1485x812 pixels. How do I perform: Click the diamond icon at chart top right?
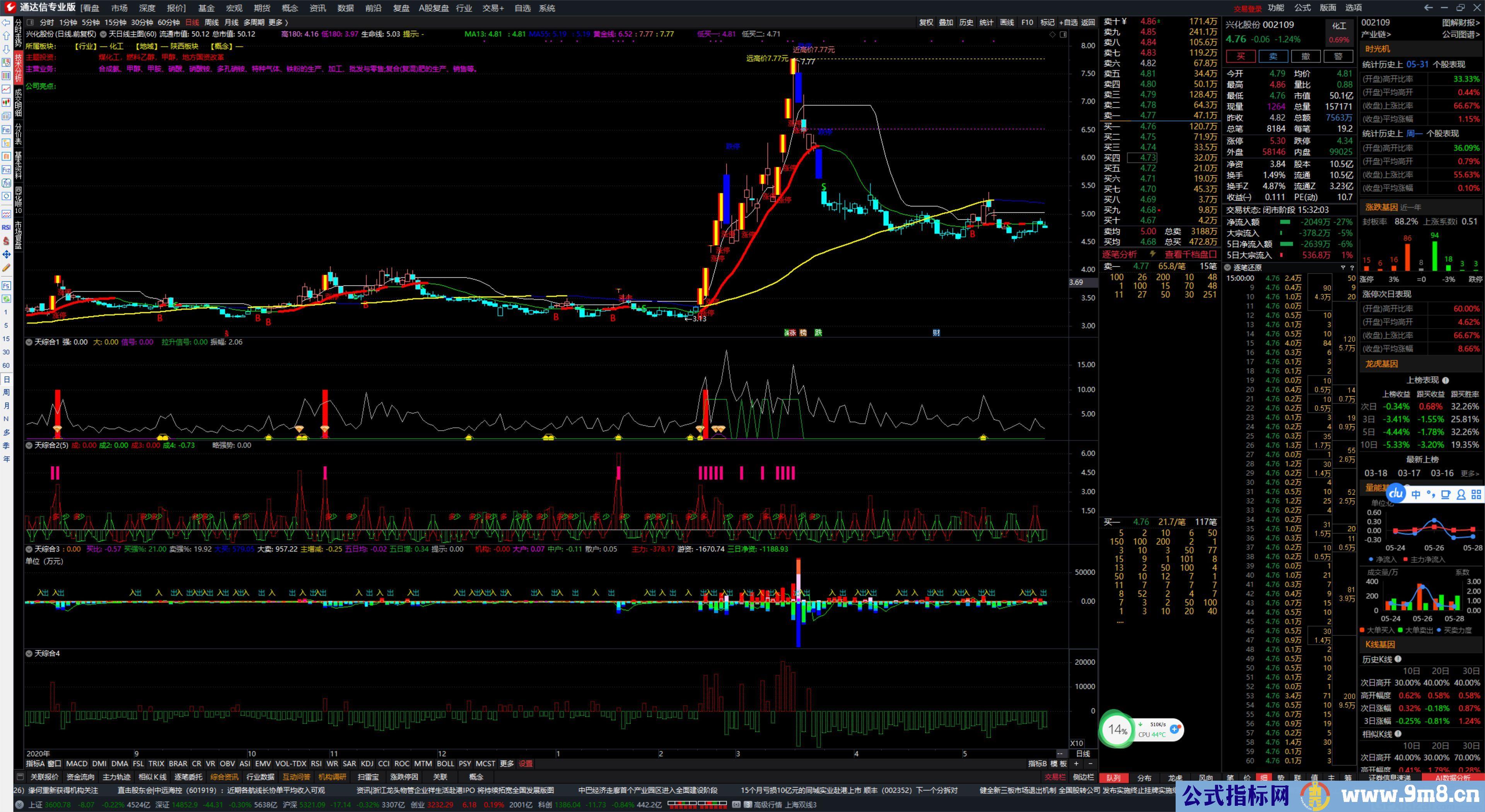(1053, 34)
